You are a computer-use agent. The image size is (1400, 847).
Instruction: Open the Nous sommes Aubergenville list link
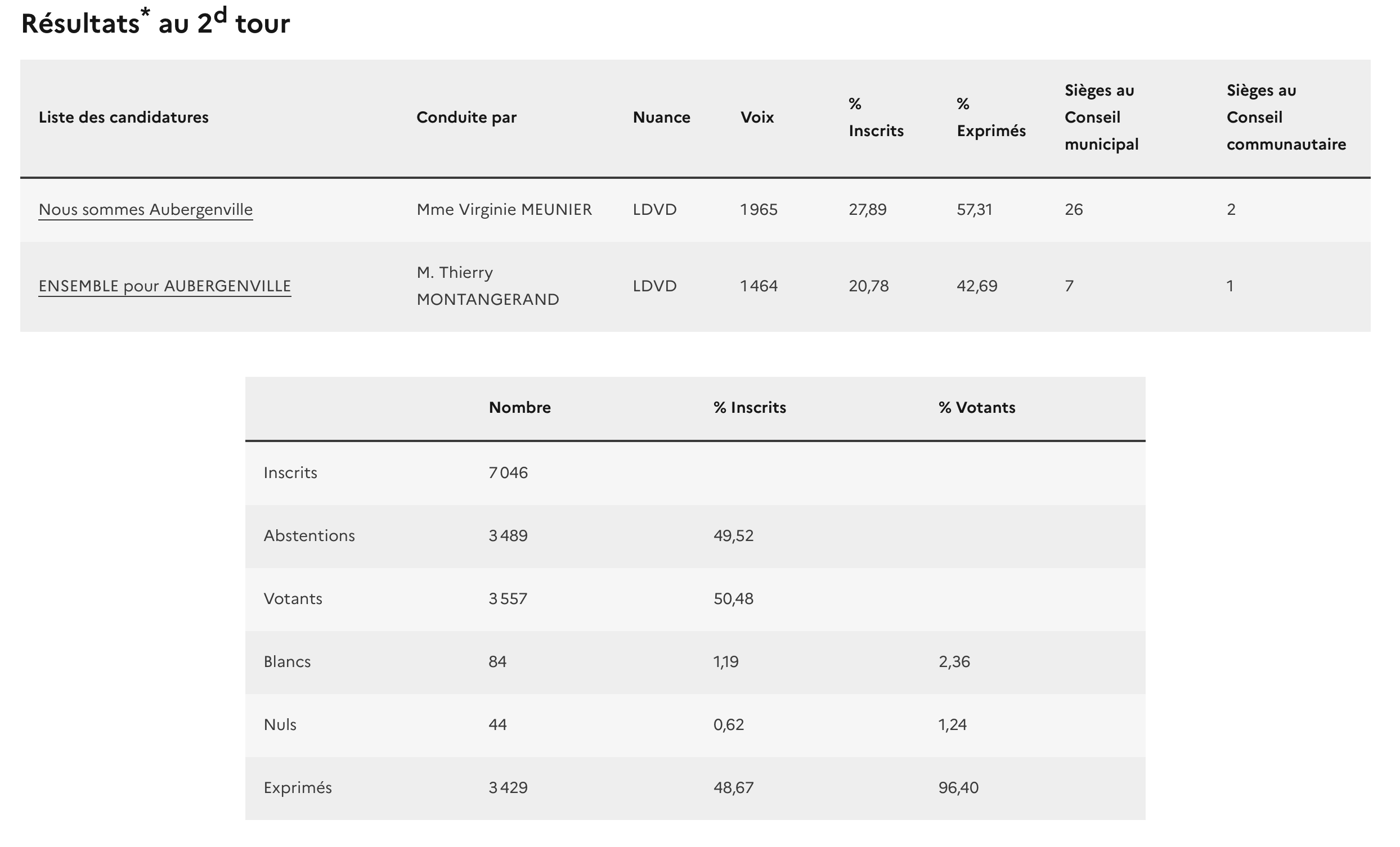(x=145, y=210)
